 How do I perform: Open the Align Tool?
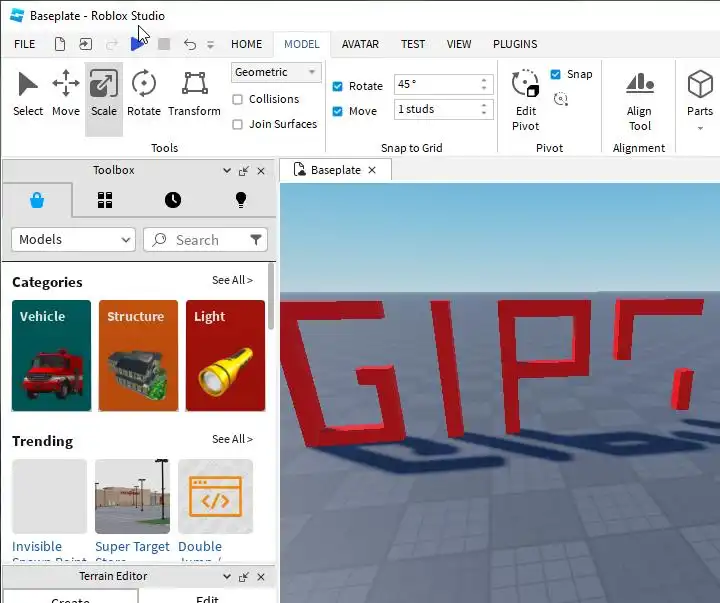pos(639,102)
